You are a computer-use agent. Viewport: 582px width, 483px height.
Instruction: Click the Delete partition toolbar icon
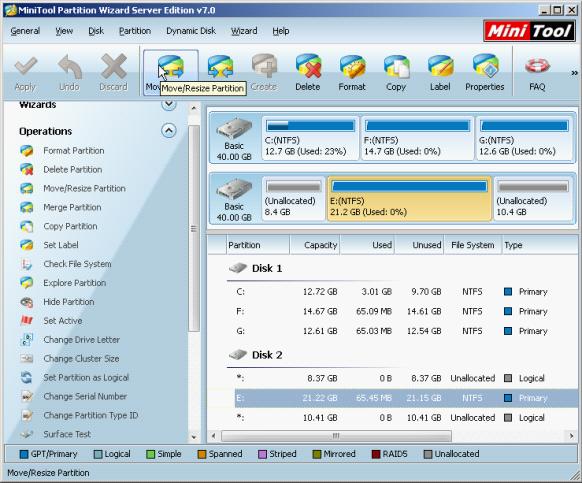click(x=308, y=66)
